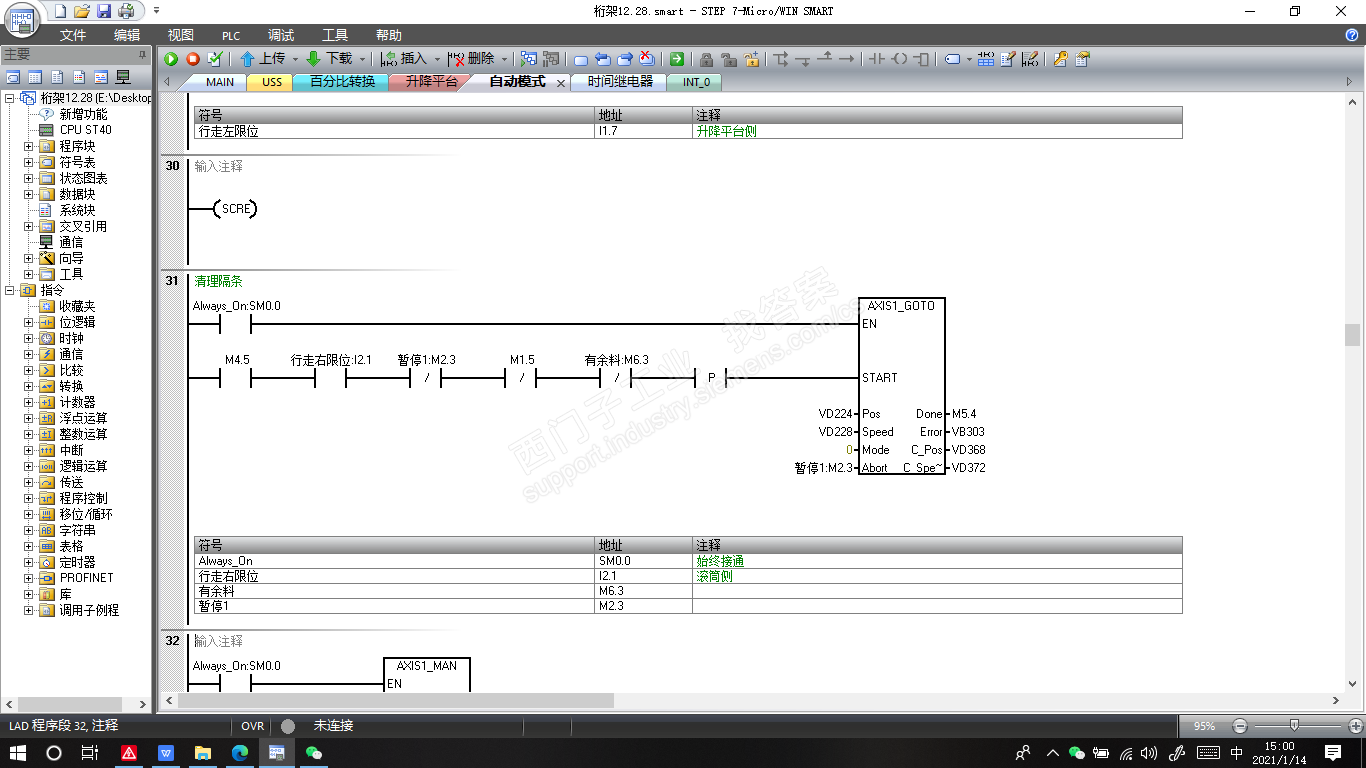
Task: Select CPU ST40 in project tree
Action: coord(85,130)
